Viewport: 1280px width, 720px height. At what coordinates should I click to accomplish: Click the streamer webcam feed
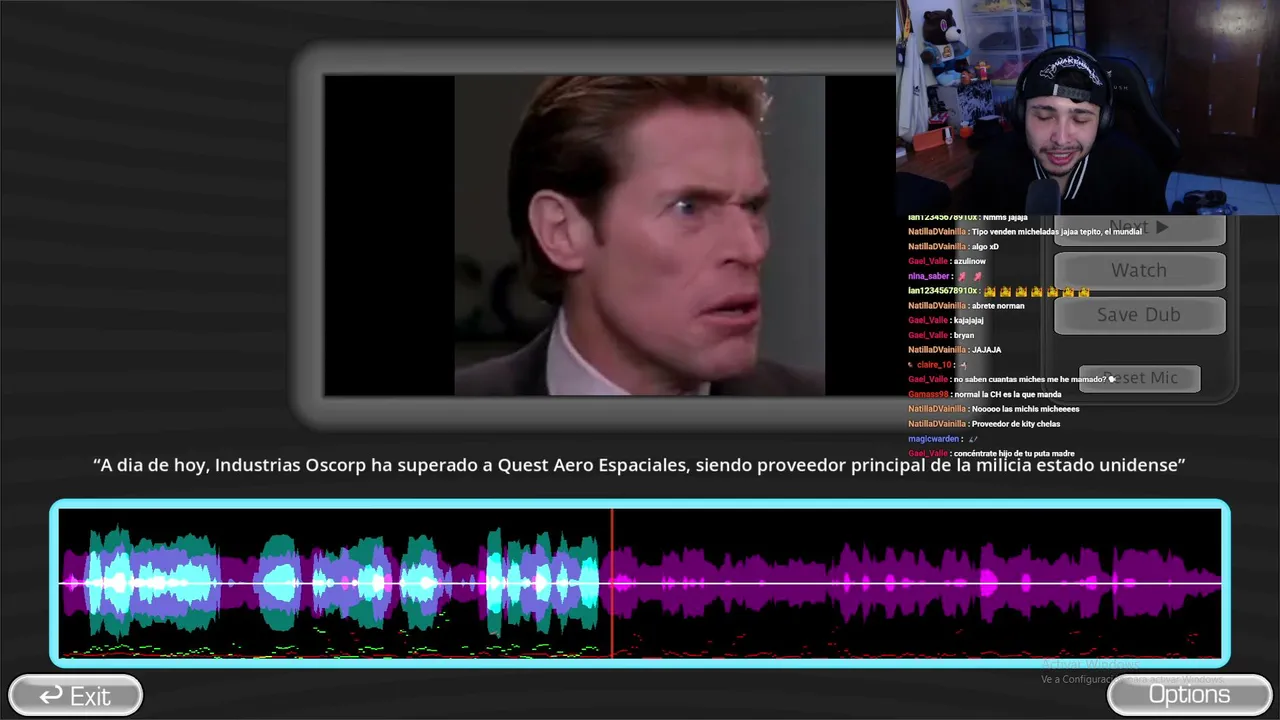pos(1088,107)
